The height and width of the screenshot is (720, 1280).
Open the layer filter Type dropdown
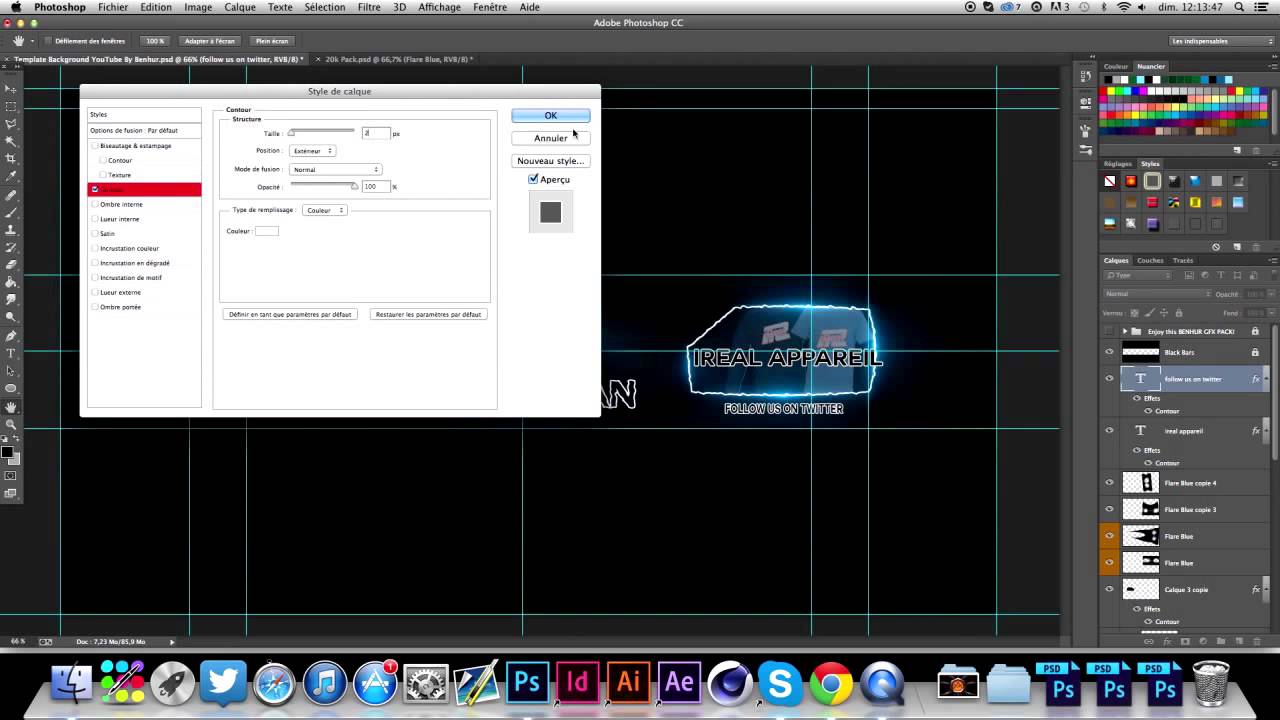pyautogui.click(x=1138, y=275)
